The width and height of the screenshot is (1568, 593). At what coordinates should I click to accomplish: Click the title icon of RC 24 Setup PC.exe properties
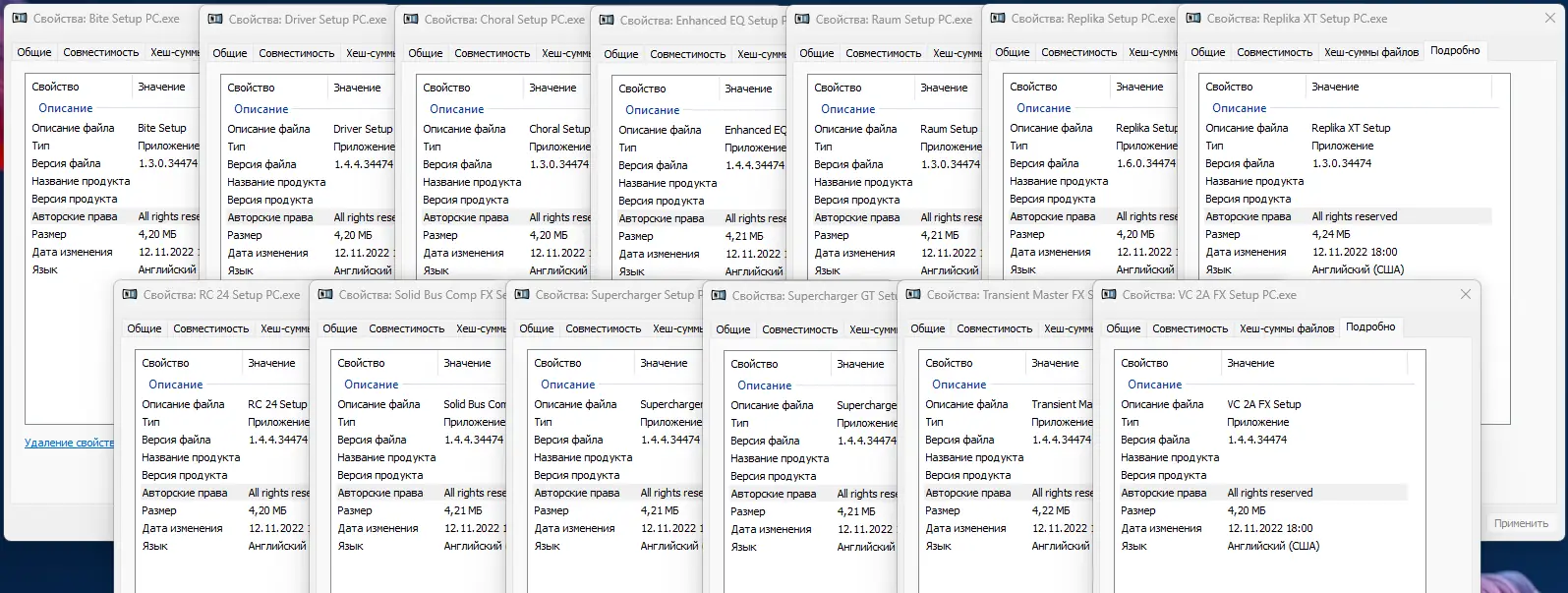coord(129,295)
